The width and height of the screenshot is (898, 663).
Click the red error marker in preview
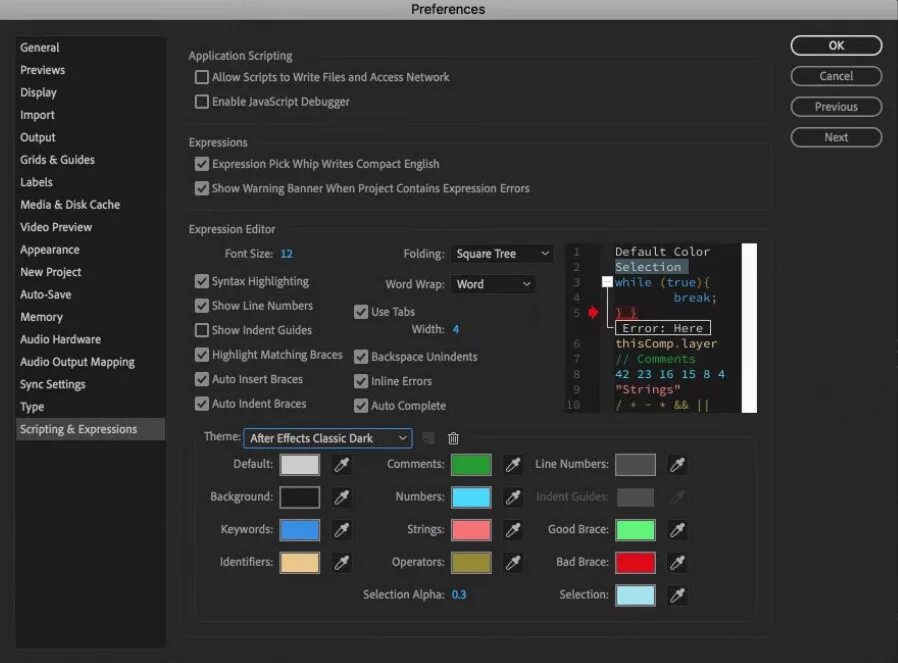pos(593,312)
